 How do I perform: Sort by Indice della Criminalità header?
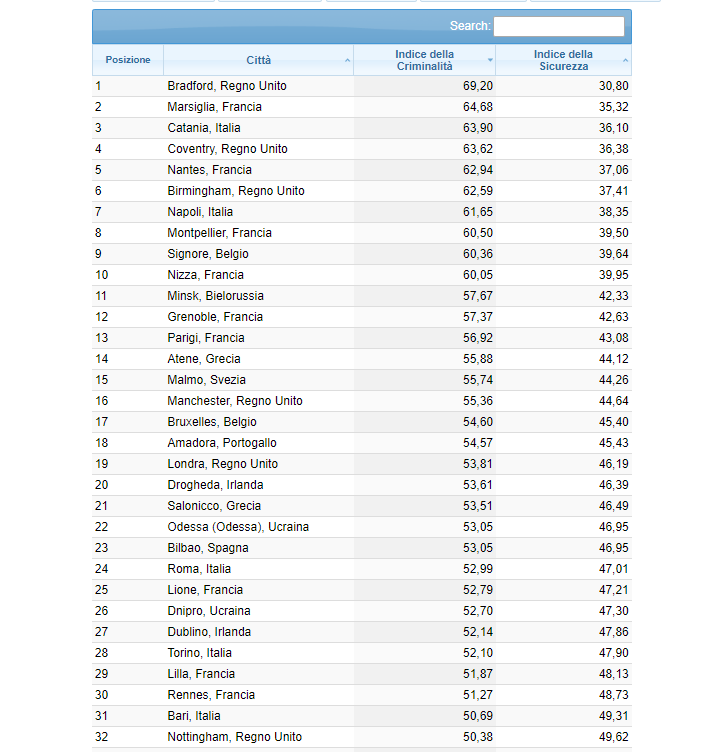[x=424, y=60]
